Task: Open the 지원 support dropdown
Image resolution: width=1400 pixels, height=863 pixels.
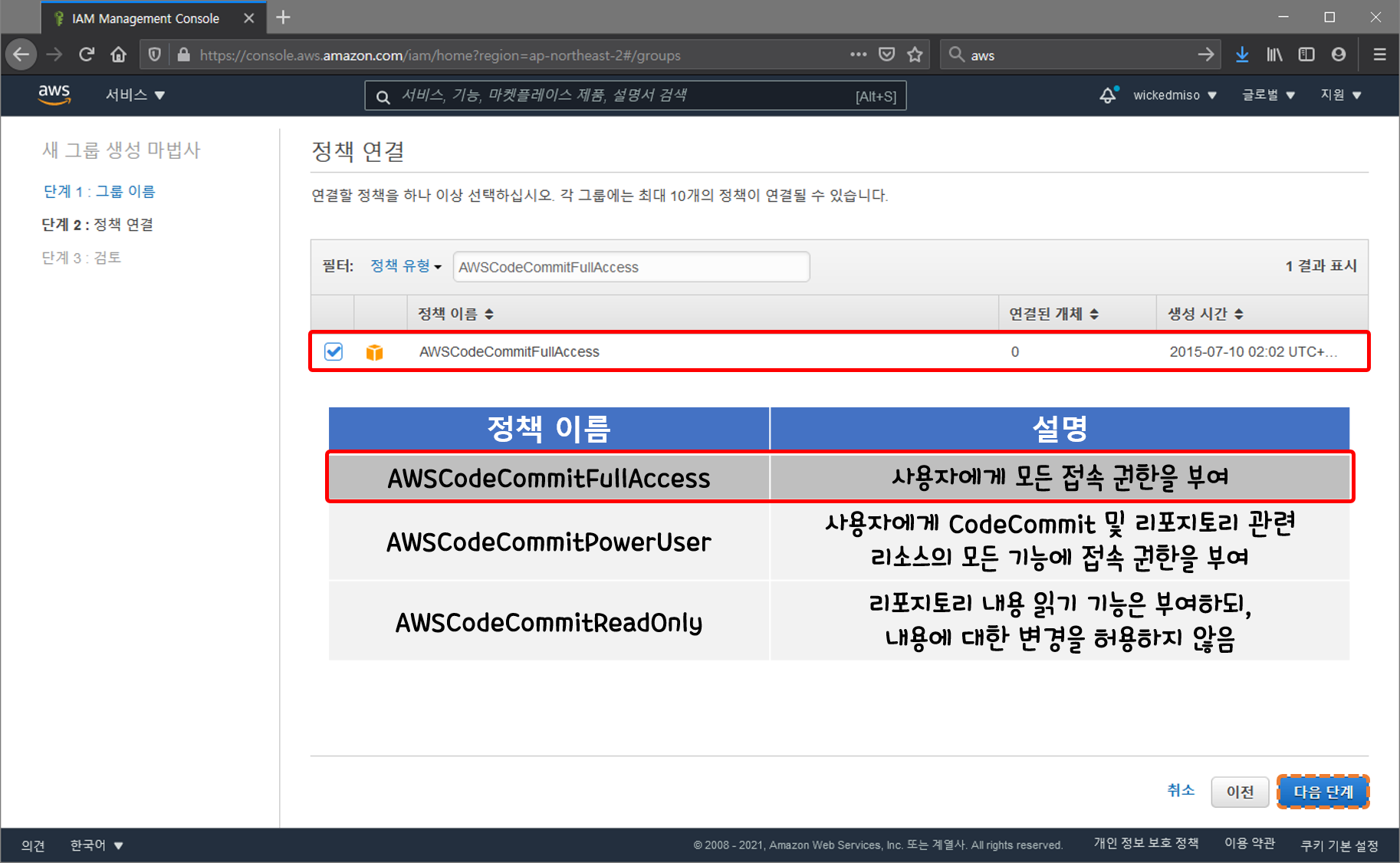Action: (1340, 95)
